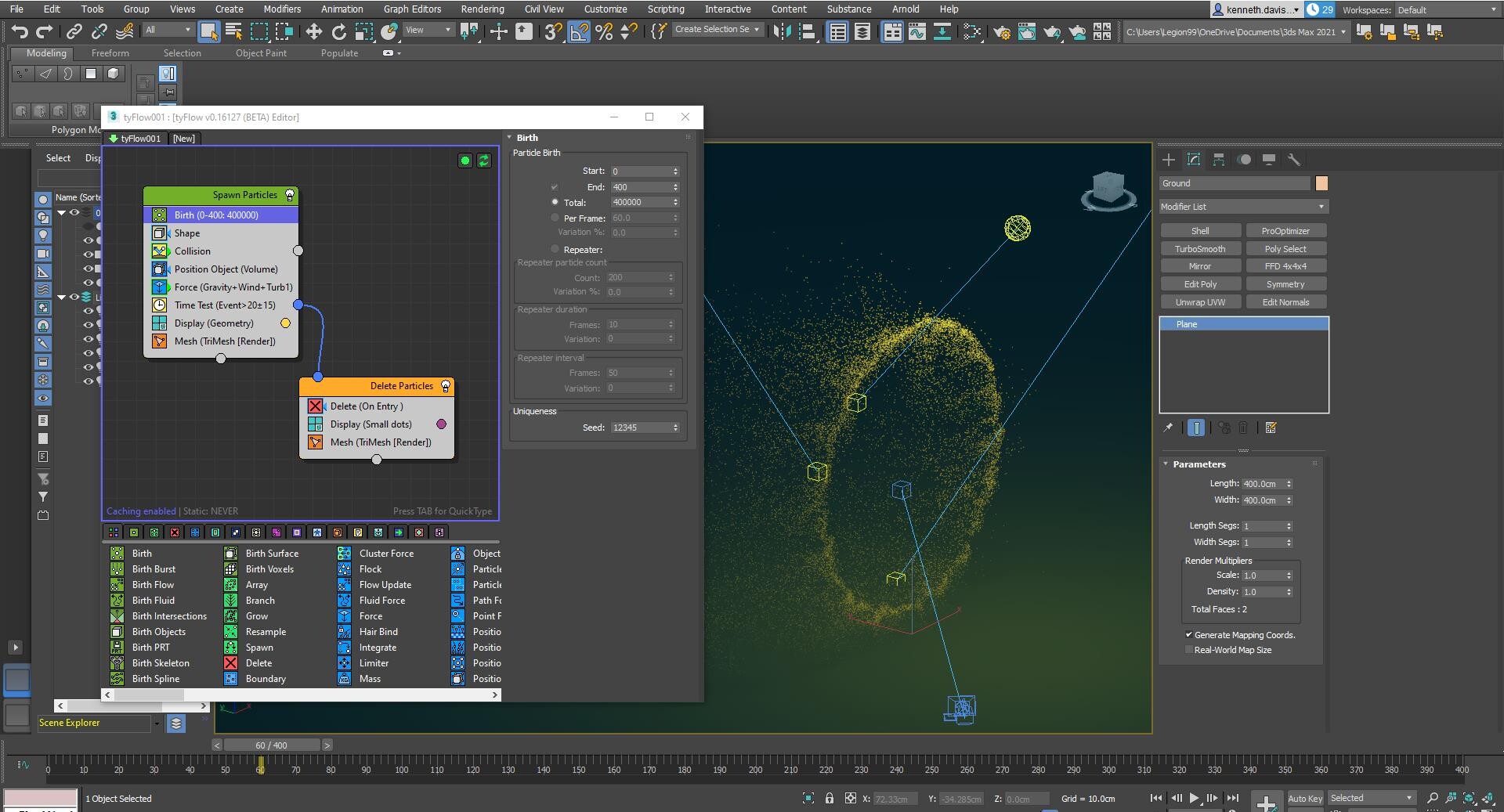Click the Play animation button

tap(1194, 798)
